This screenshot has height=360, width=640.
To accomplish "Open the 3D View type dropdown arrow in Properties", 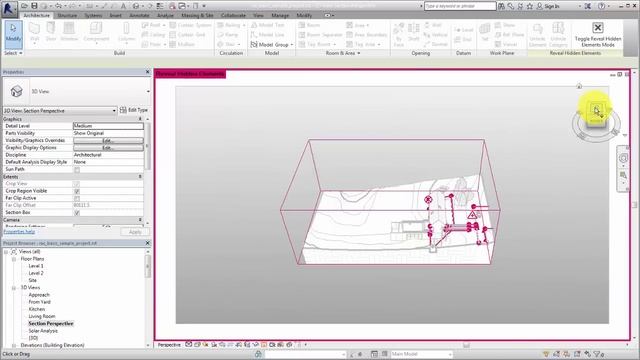I will coord(148,91).
